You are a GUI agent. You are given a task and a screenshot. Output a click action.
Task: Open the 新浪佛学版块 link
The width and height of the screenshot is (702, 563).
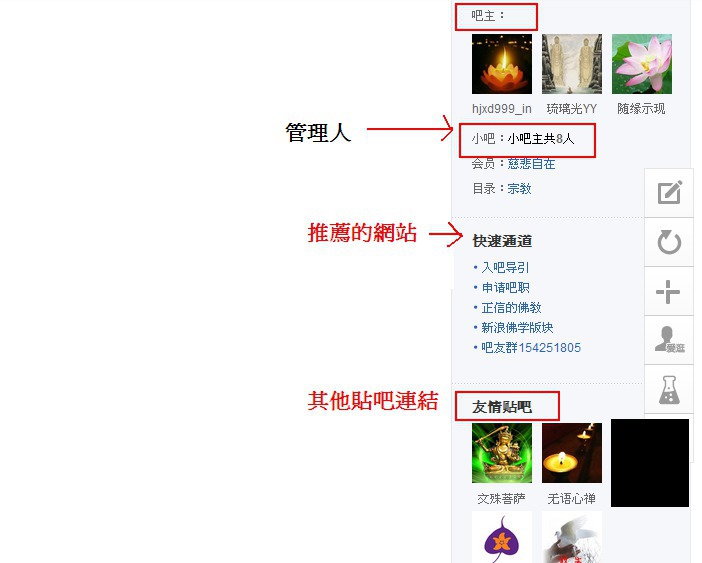point(517,328)
